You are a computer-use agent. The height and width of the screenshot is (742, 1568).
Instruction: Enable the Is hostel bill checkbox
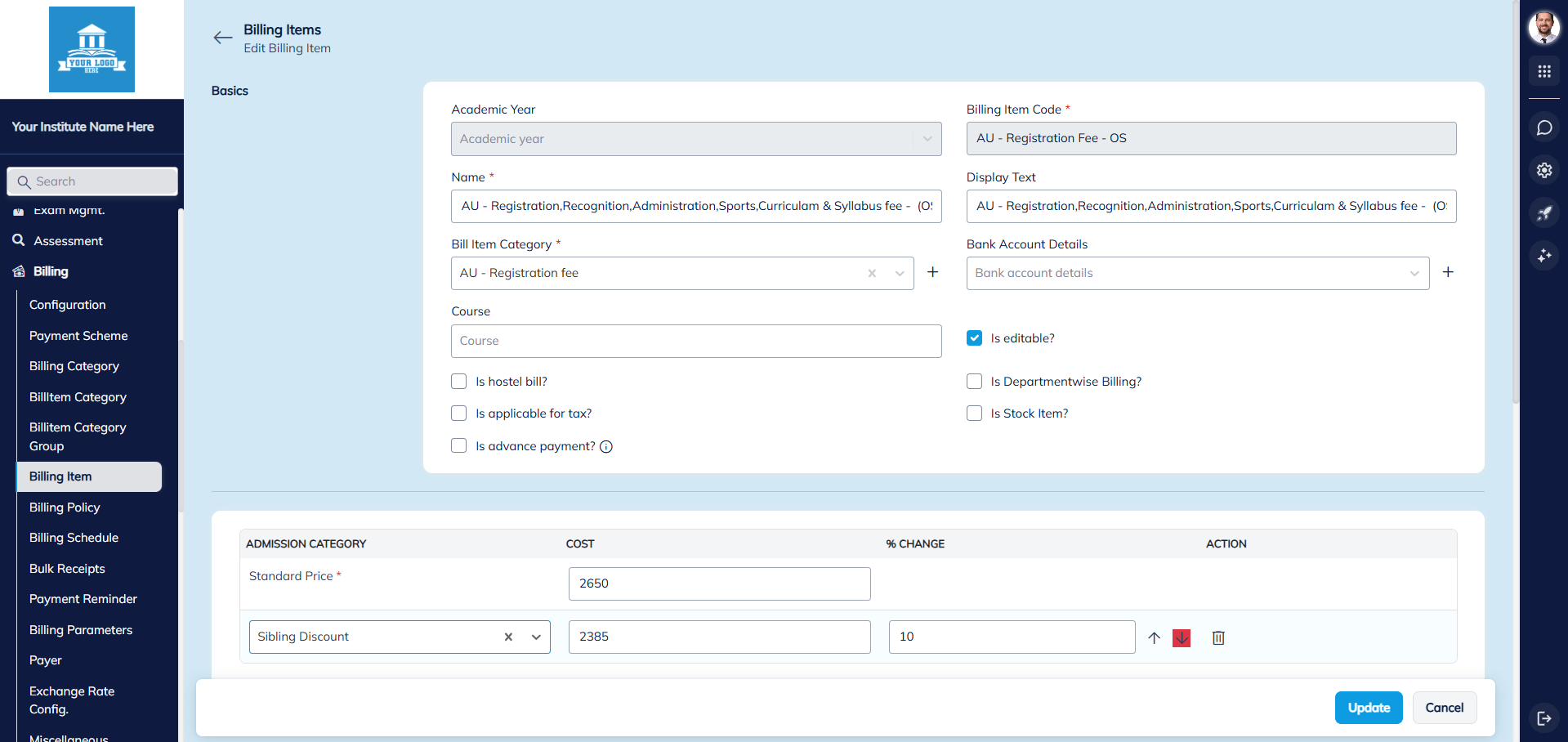click(458, 381)
